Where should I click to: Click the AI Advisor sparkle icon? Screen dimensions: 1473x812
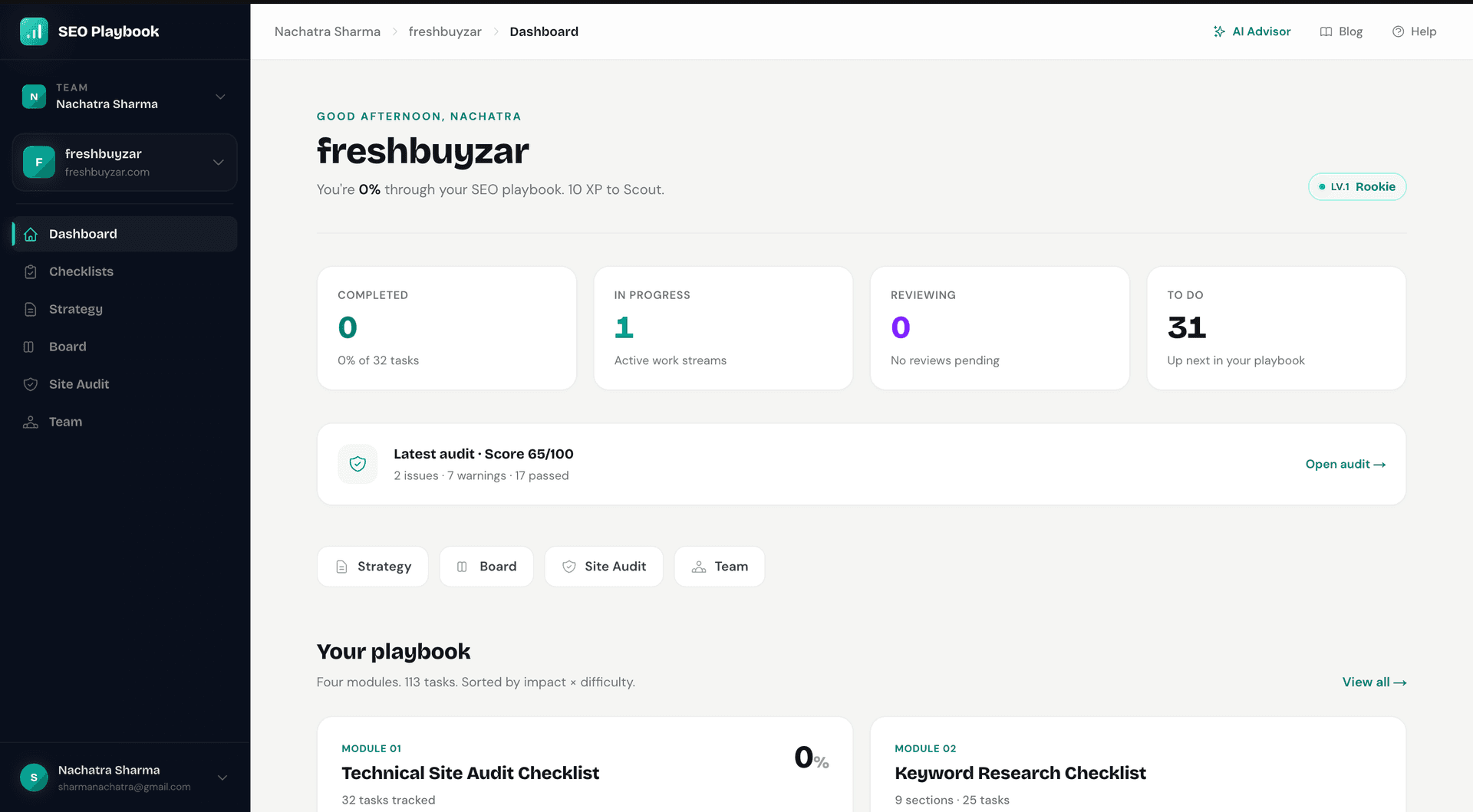click(1219, 31)
